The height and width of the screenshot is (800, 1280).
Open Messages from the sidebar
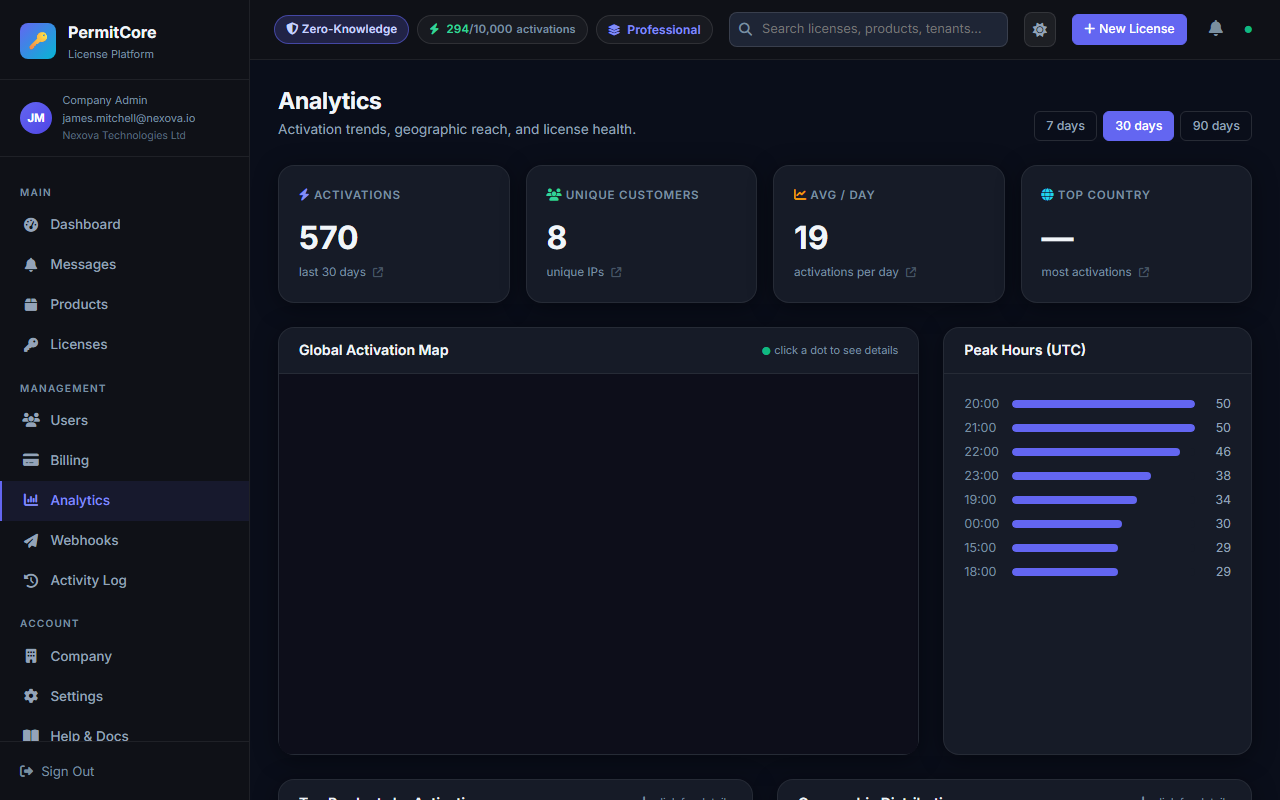(x=125, y=264)
